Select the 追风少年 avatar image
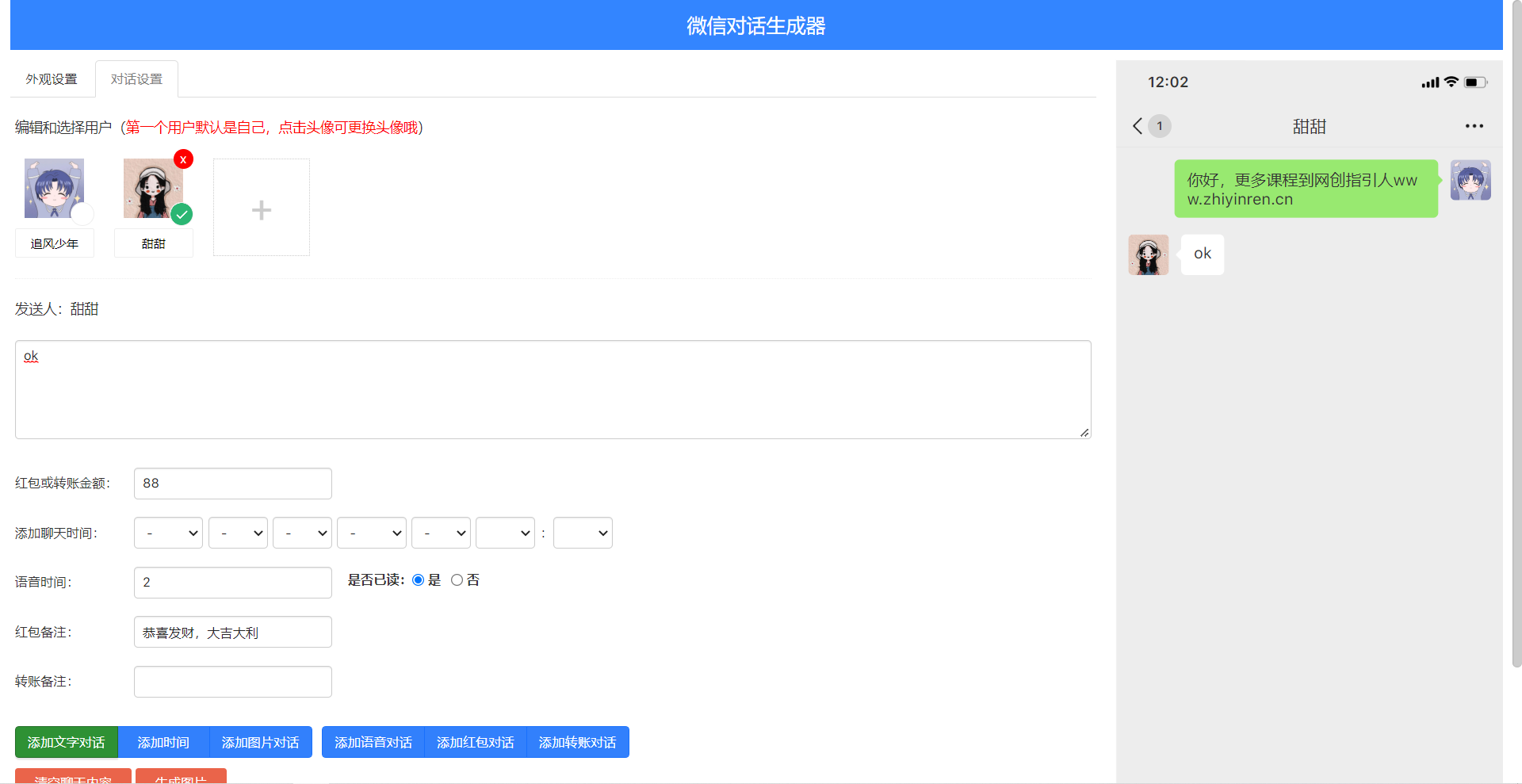Screen dimensions: 1522x784 54,189
